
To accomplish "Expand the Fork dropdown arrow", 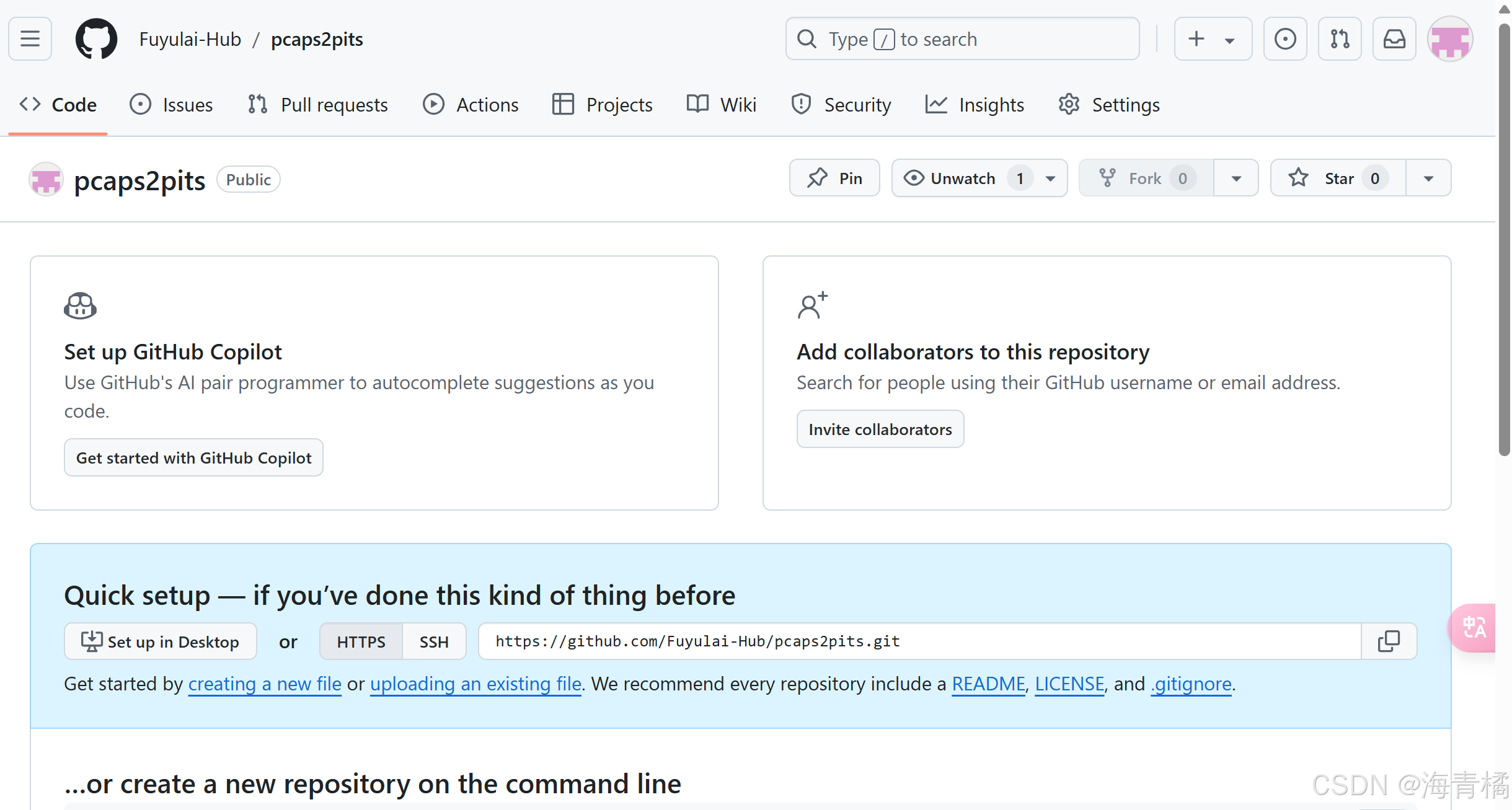I will tap(1236, 178).
